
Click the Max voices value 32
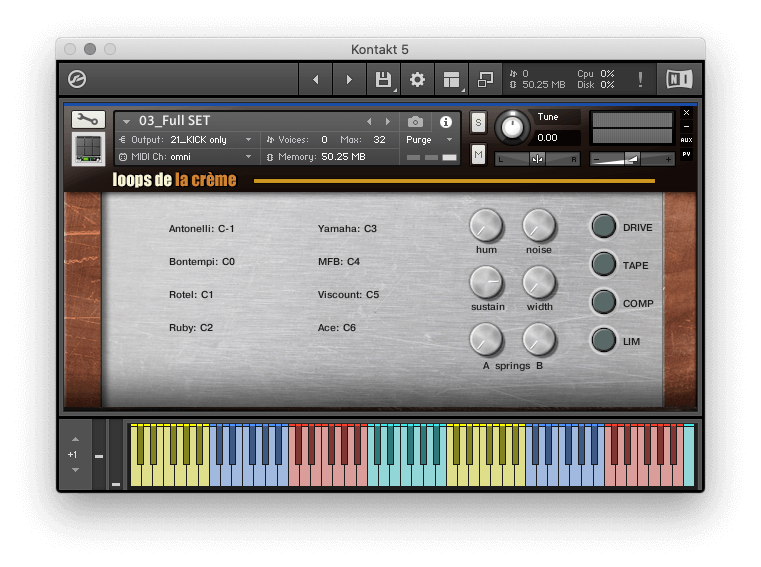pyautogui.click(x=379, y=140)
